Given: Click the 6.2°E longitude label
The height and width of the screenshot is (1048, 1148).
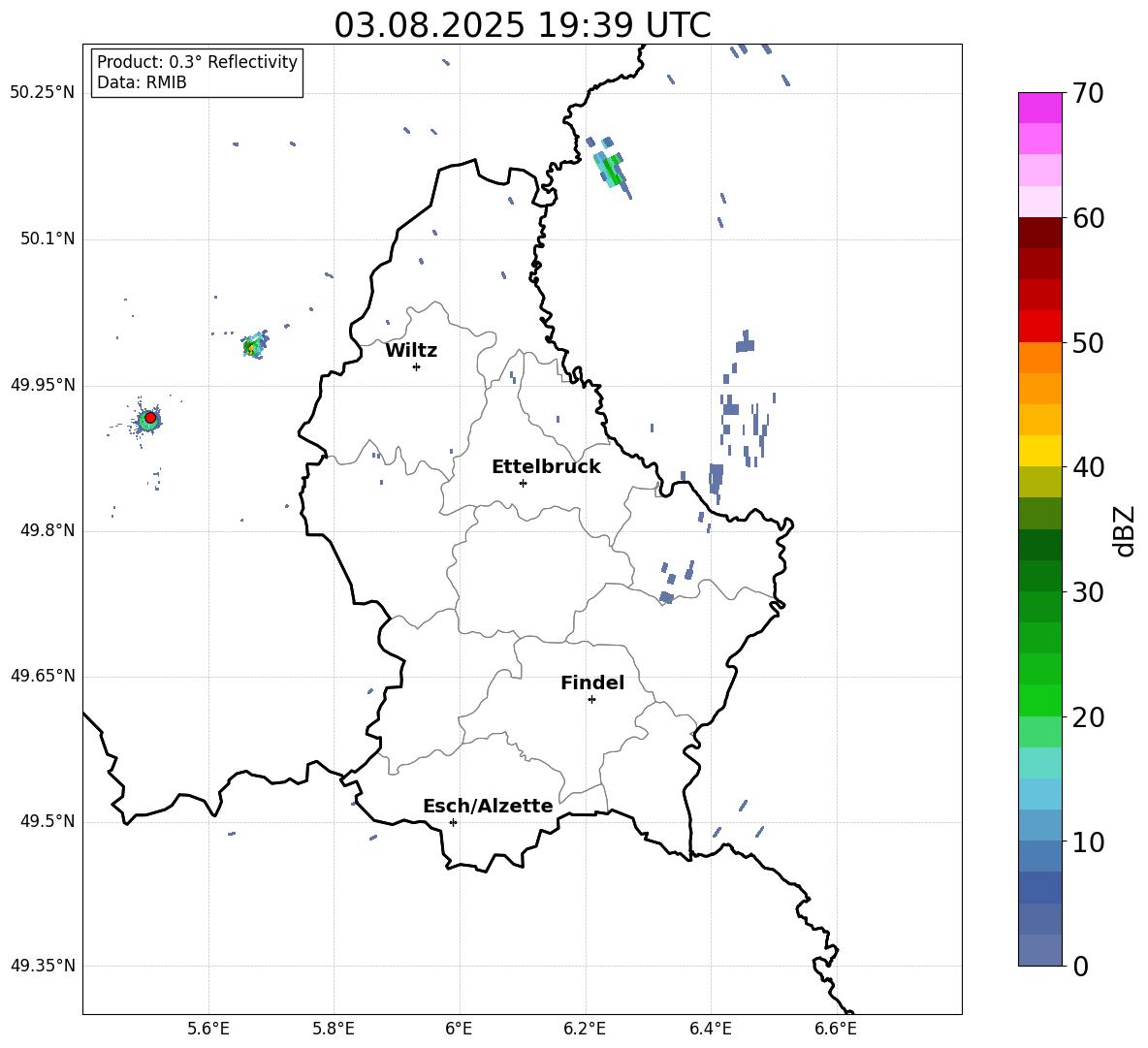Looking at the screenshot, I should pyautogui.click(x=585, y=1029).
